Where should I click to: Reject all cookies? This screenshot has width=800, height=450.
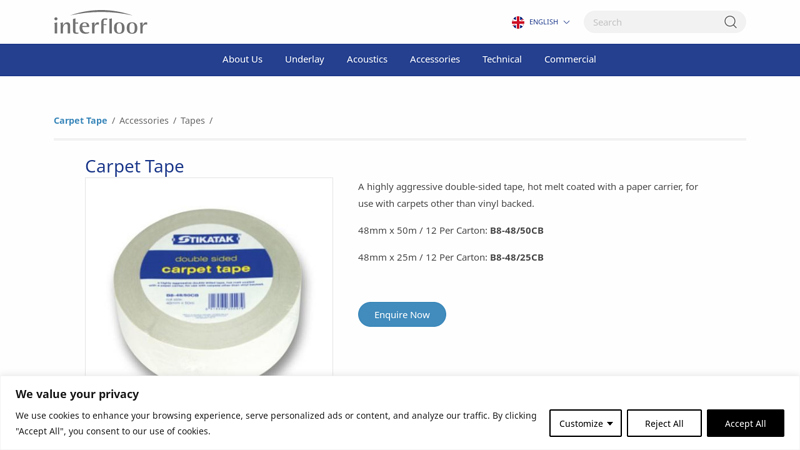(664, 423)
